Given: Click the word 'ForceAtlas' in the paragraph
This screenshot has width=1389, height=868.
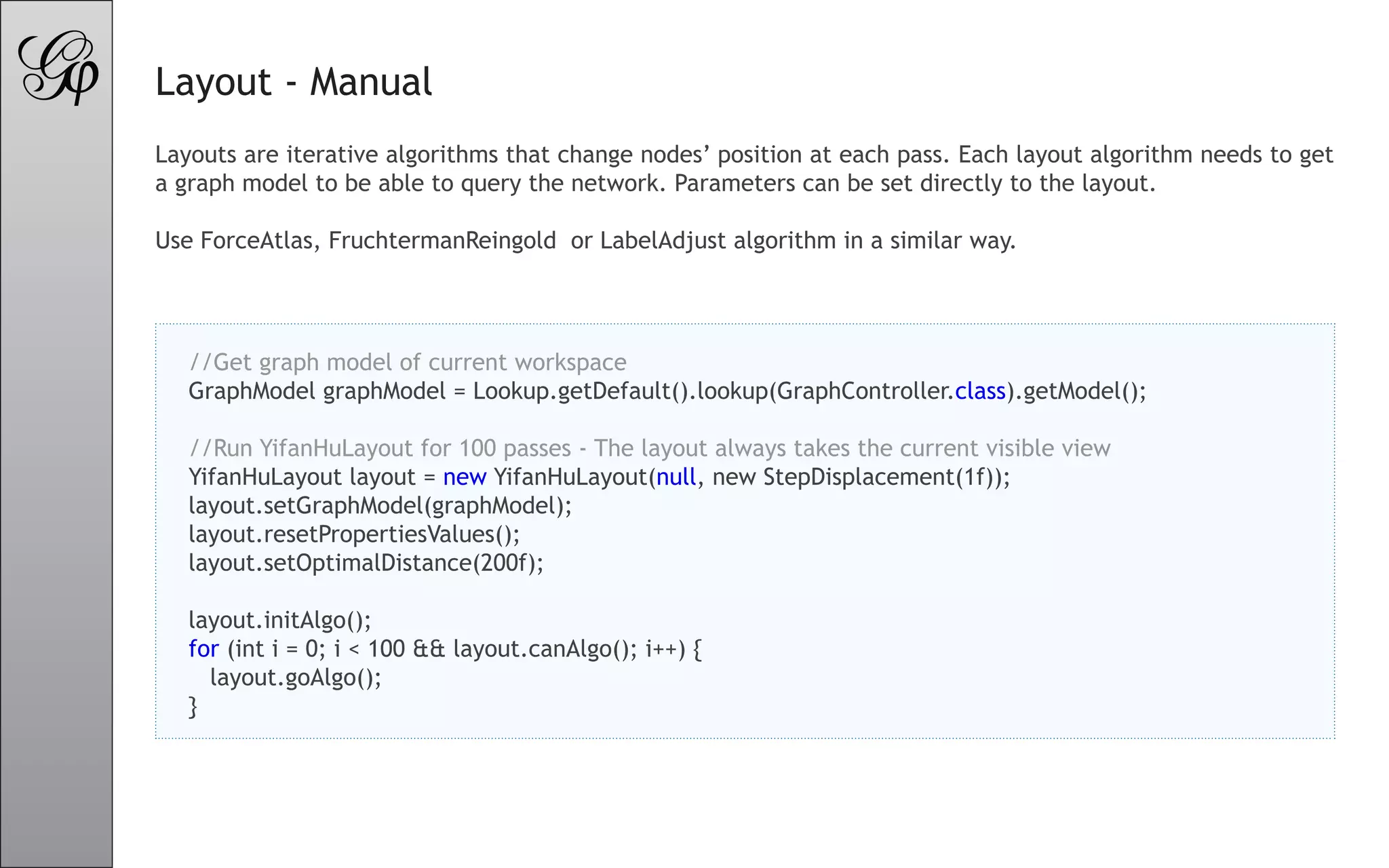Looking at the screenshot, I should click(256, 241).
